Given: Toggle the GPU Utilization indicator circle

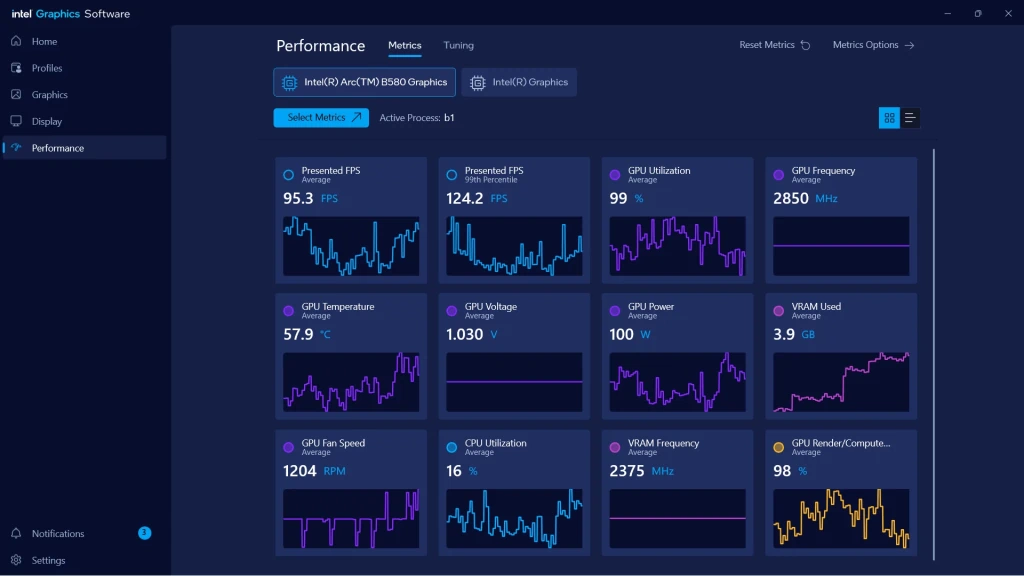Looking at the screenshot, I should click(x=615, y=175).
